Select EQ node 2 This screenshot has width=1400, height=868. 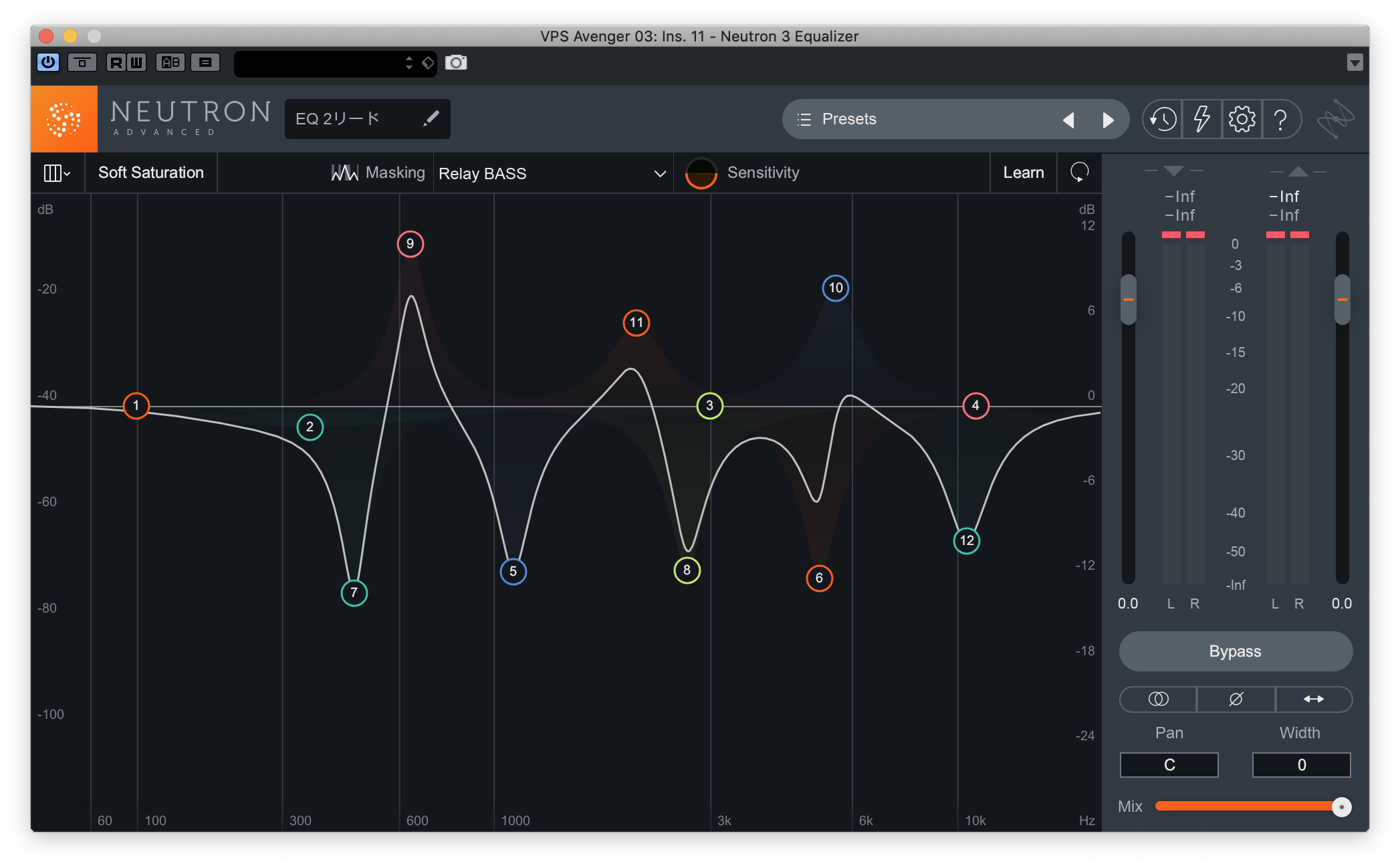pyautogui.click(x=310, y=427)
